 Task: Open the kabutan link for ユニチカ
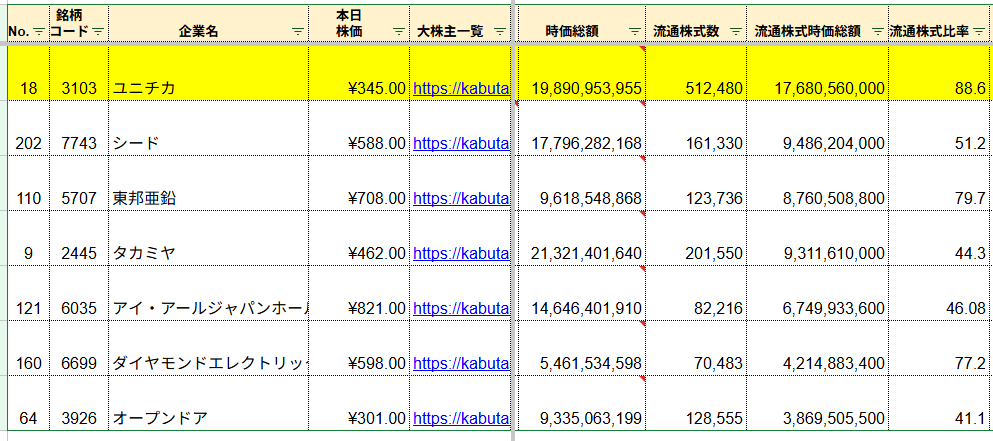461,89
